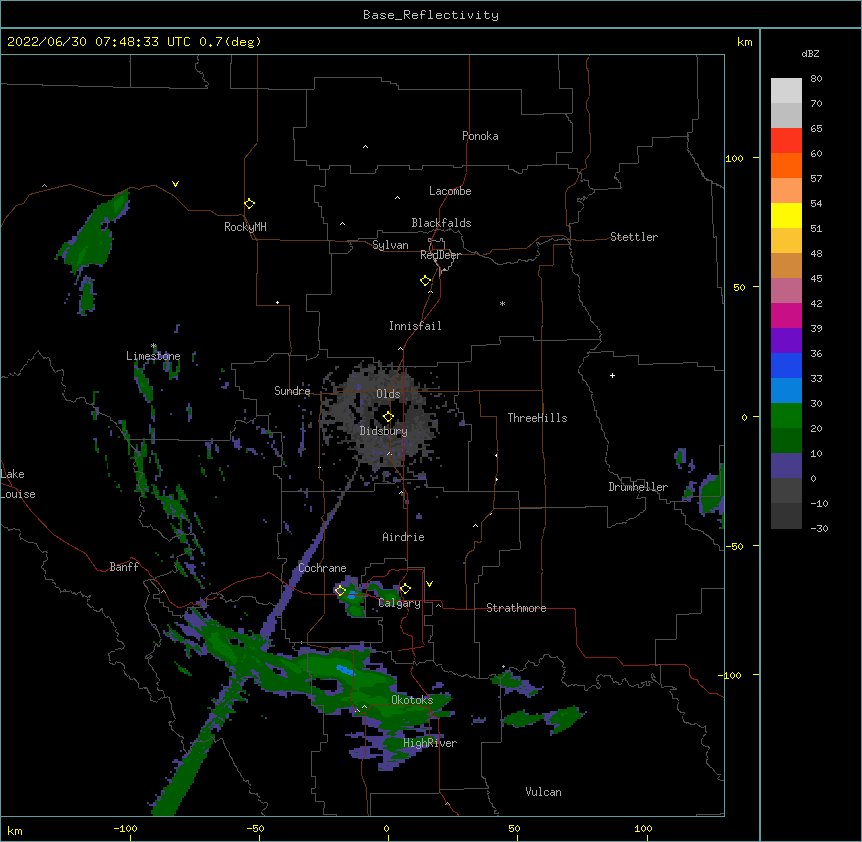Click the Cochrane label
The width and height of the screenshot is (862, 842).
(x=322, y=568)
